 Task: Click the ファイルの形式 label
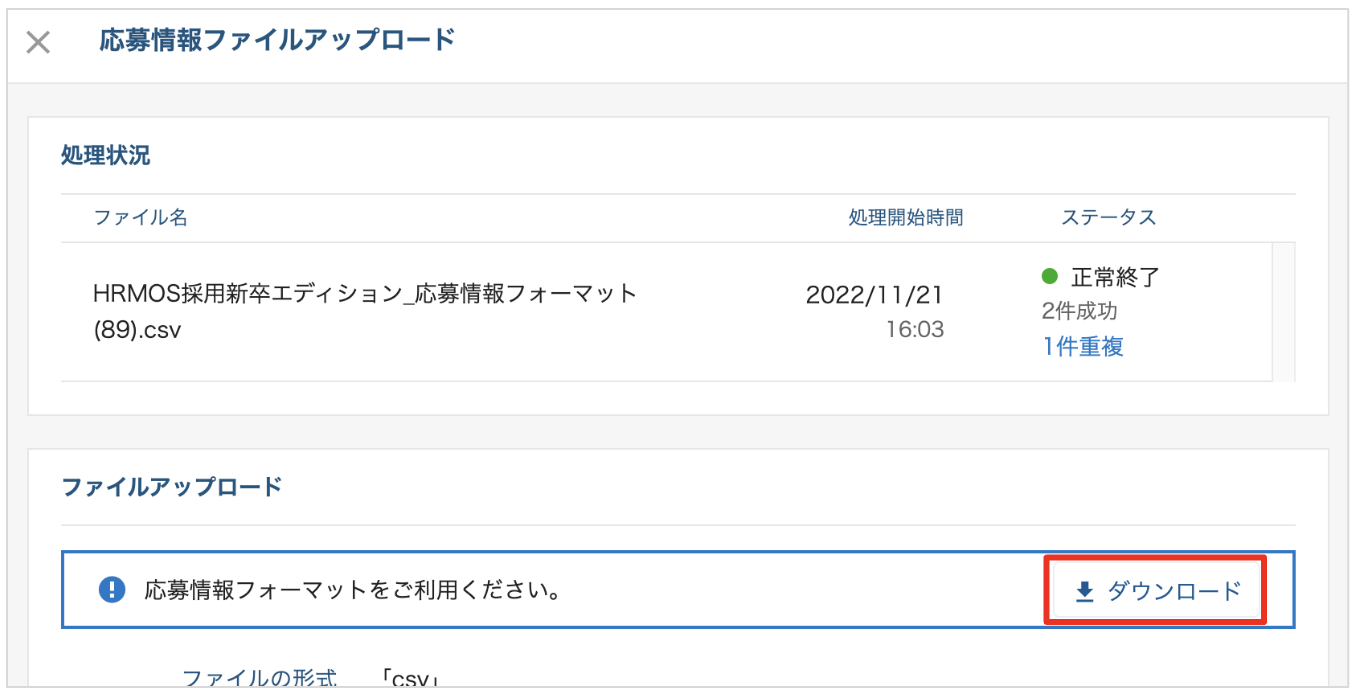pyautogui.click(x=259, y=678)
